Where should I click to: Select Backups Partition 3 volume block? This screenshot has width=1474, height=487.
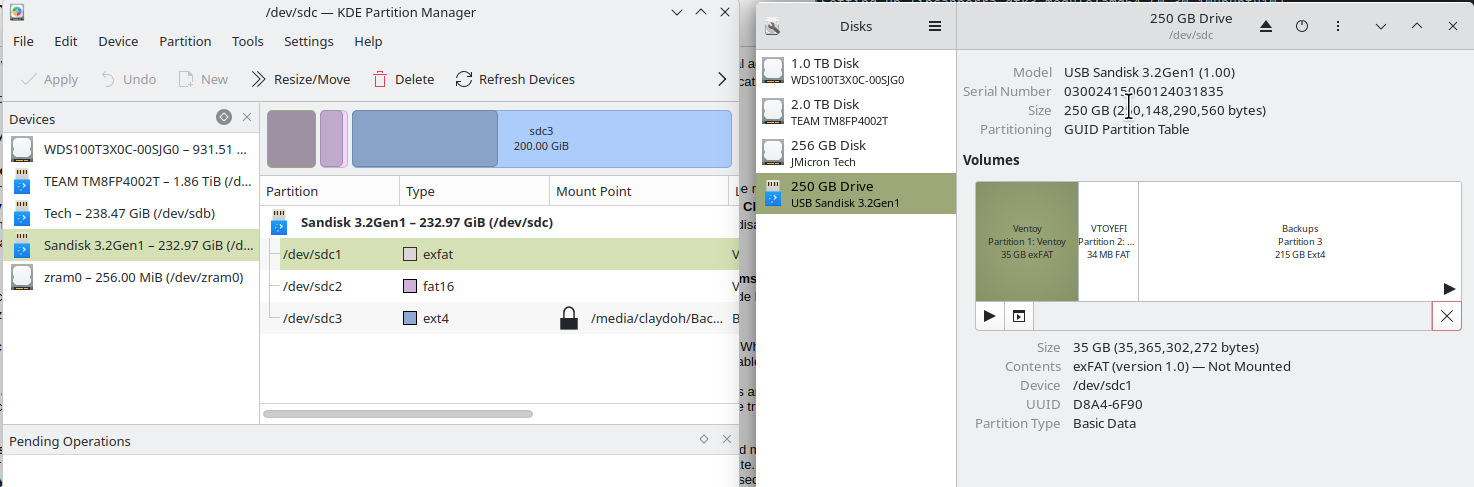[1300, 241]
